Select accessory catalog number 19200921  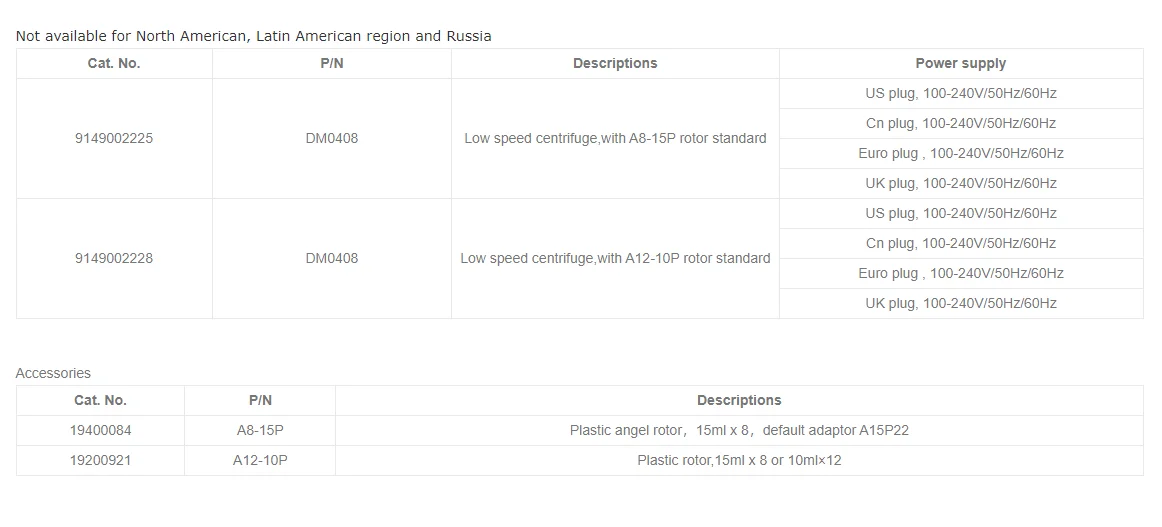(100, 460)
